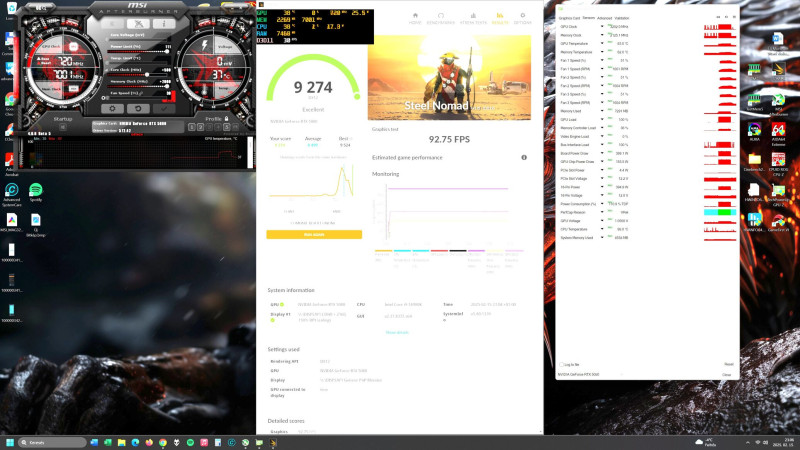The image size is (800, 450).
Task: Open PerfCap Reason dropdown arrow
Action: [x=602, y=212]
